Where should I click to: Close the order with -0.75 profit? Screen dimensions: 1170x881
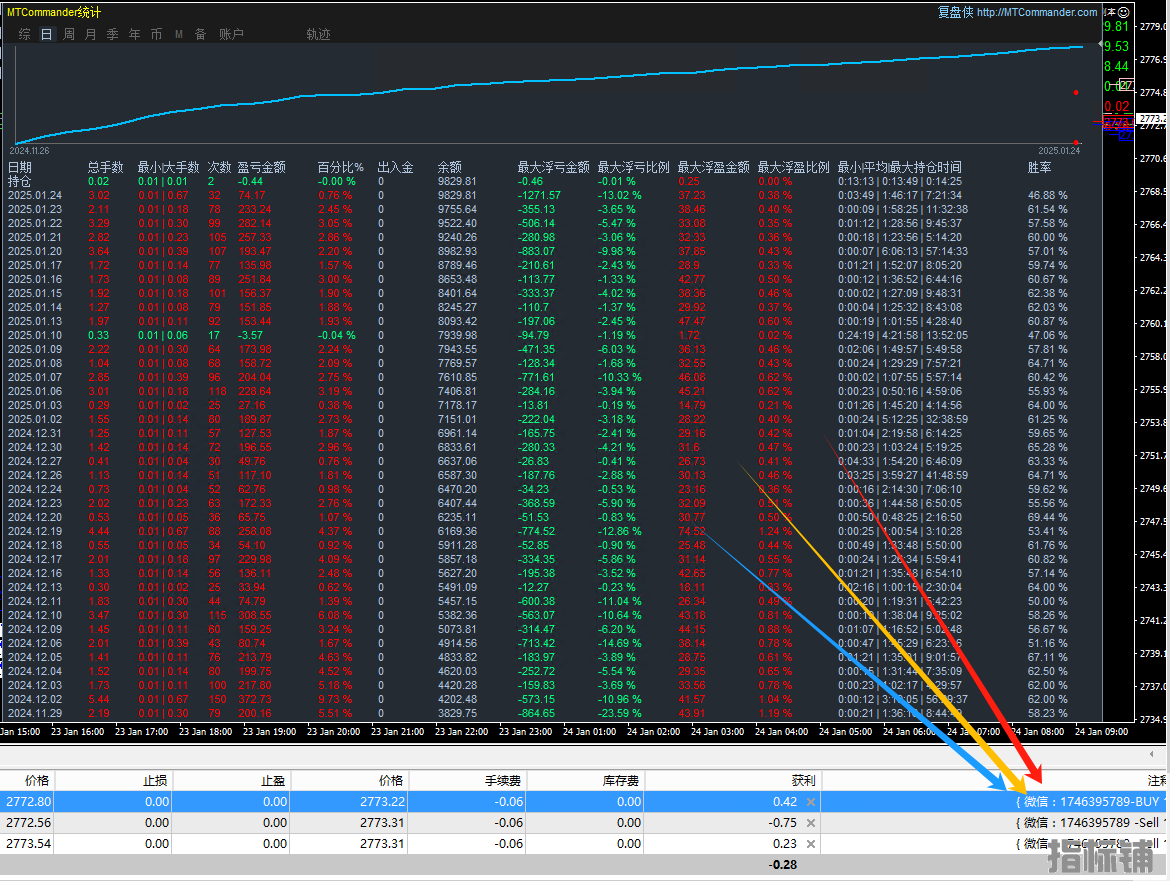[811, 823]
